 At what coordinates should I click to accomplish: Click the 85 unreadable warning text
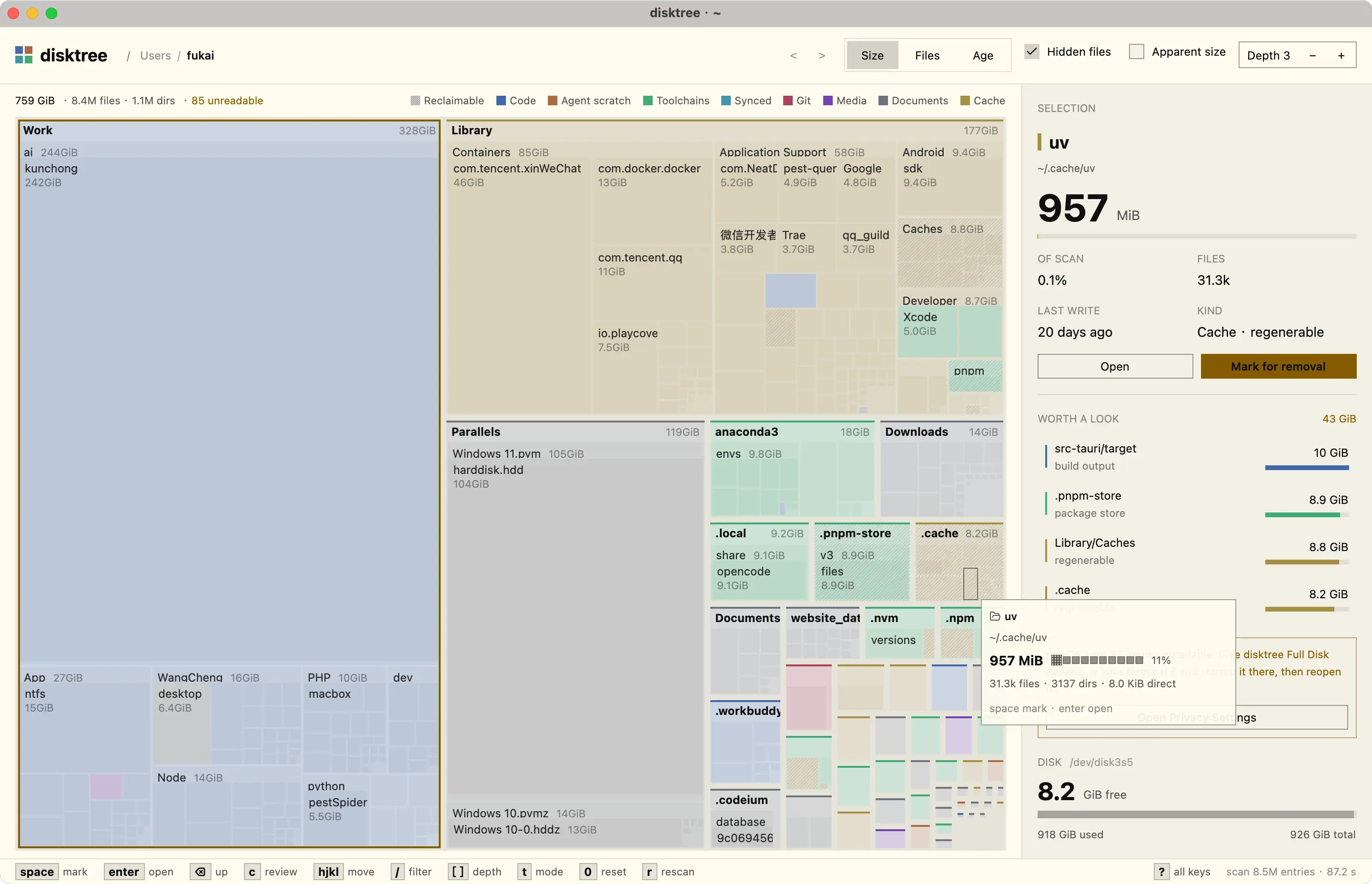[227, 101]
